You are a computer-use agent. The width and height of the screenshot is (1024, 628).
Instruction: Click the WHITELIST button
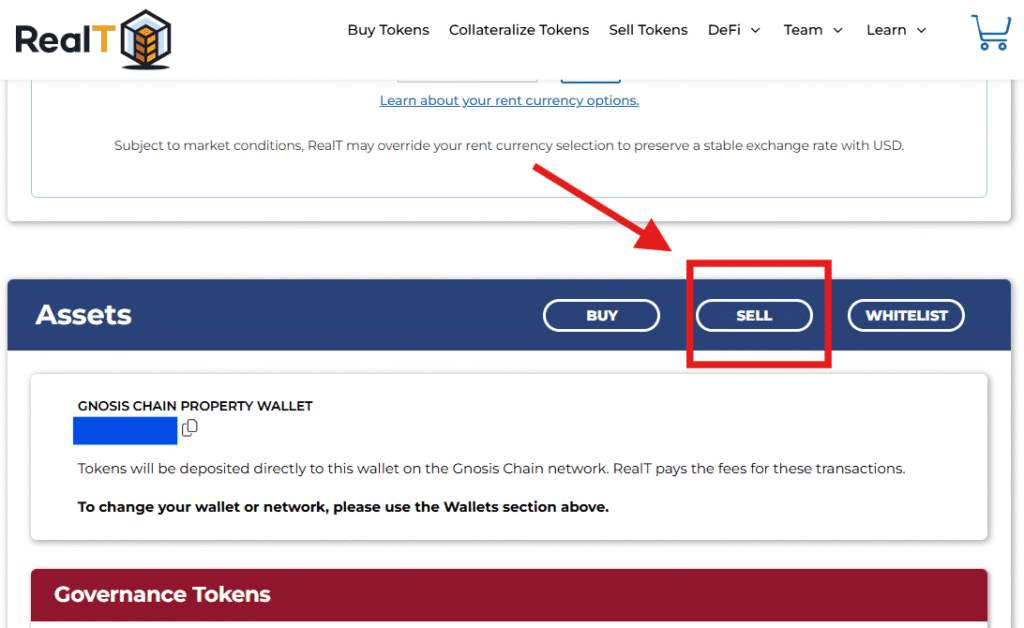coord(906,315)
